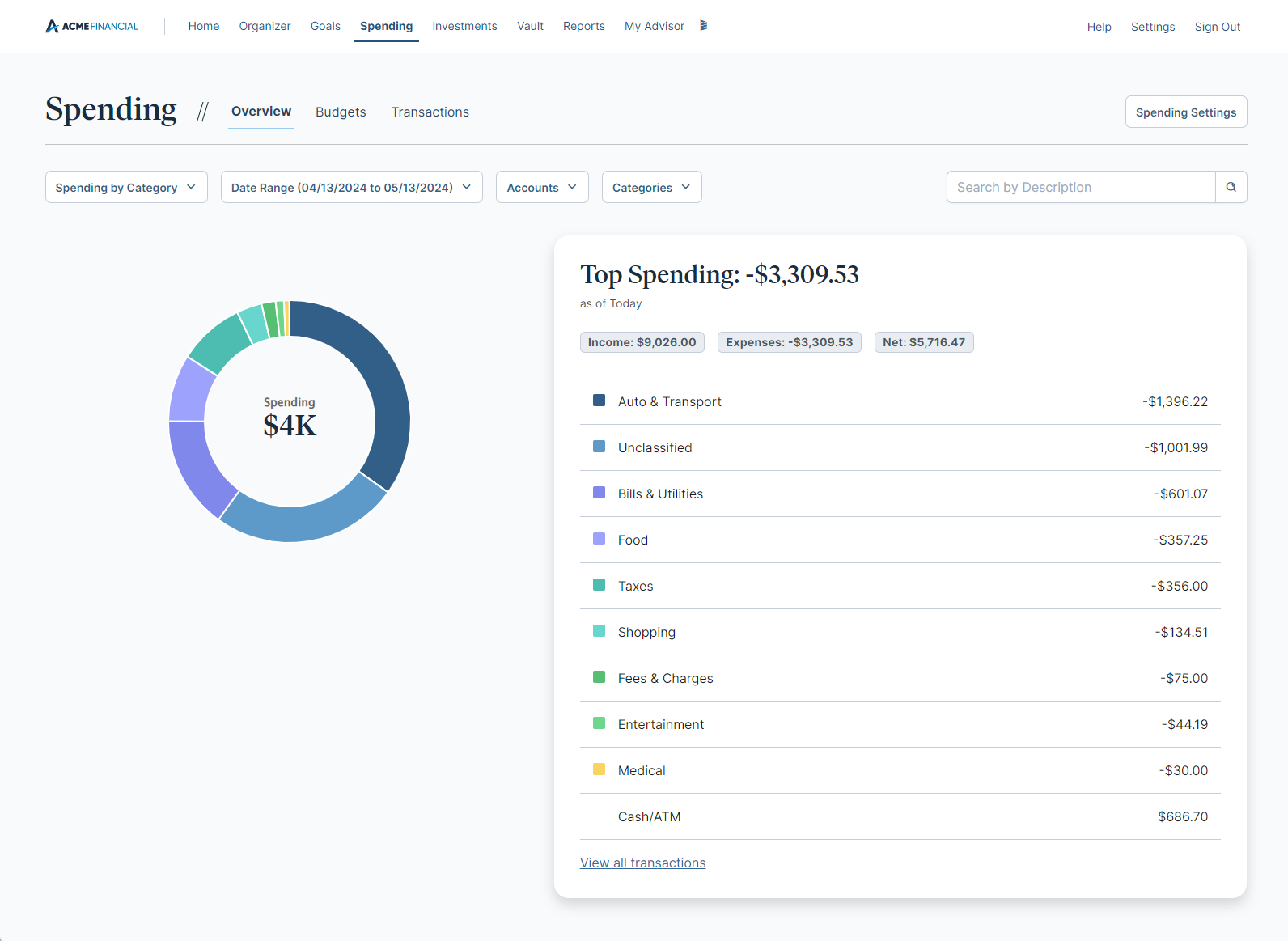This screenshot has height=941, width=1288.
Task: Open the Date Range dropdown
Action: pyautogui.click(x=351, y=187)
